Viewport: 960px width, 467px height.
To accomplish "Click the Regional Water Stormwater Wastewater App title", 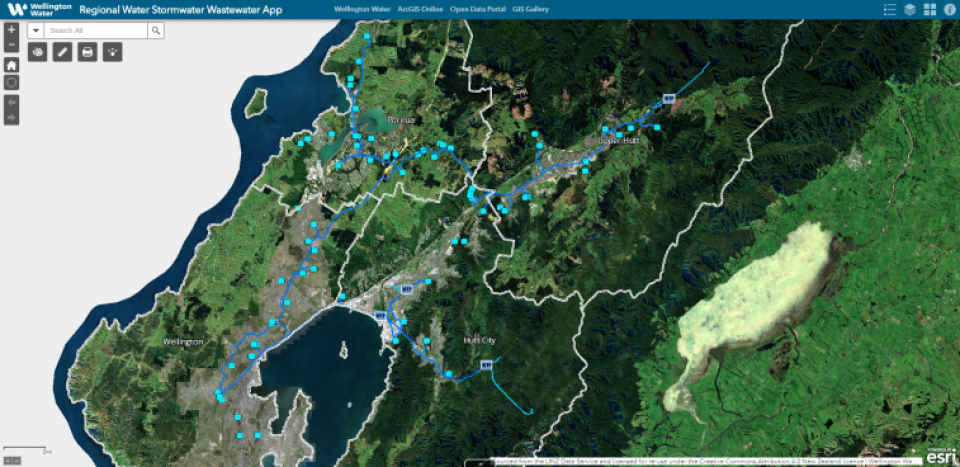I will point(181,9).
